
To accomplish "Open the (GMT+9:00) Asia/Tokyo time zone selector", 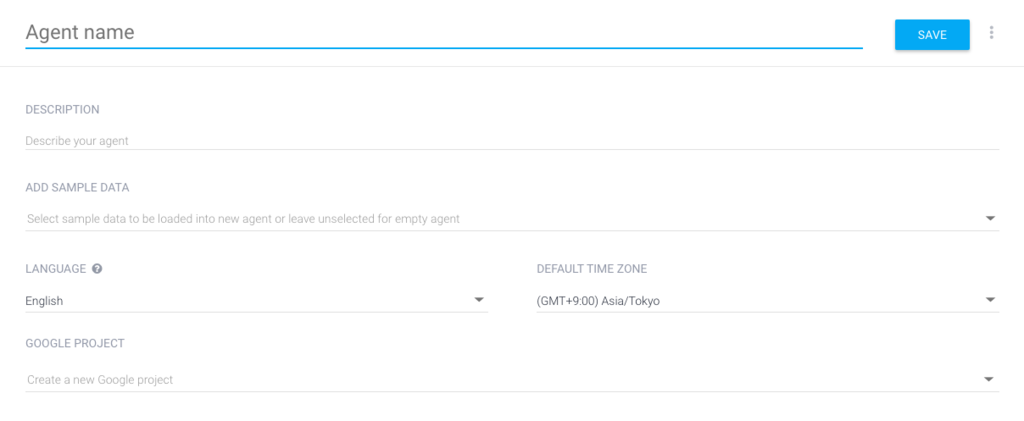I will coord(760,300).
